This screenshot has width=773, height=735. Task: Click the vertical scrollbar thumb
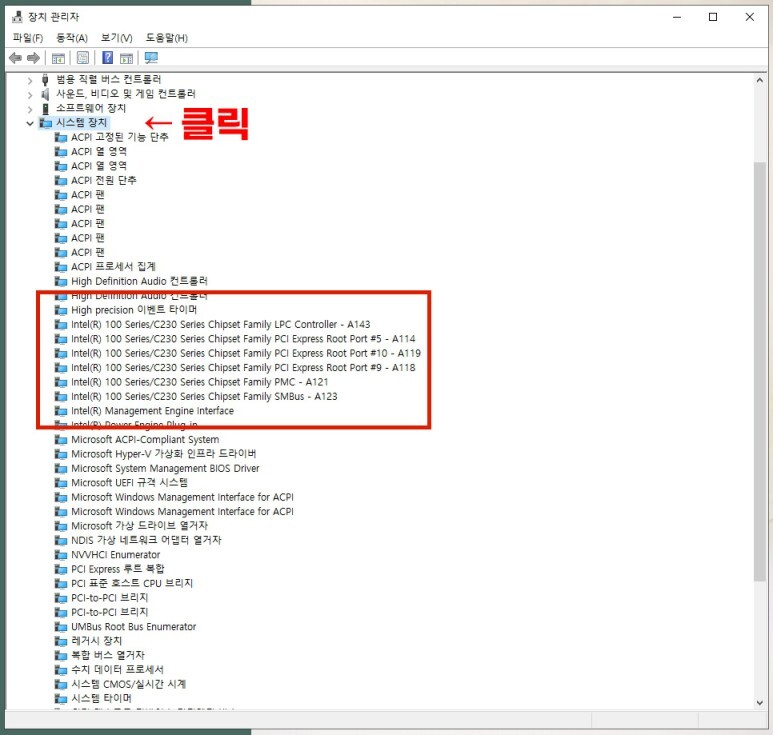tap(760, 372)
